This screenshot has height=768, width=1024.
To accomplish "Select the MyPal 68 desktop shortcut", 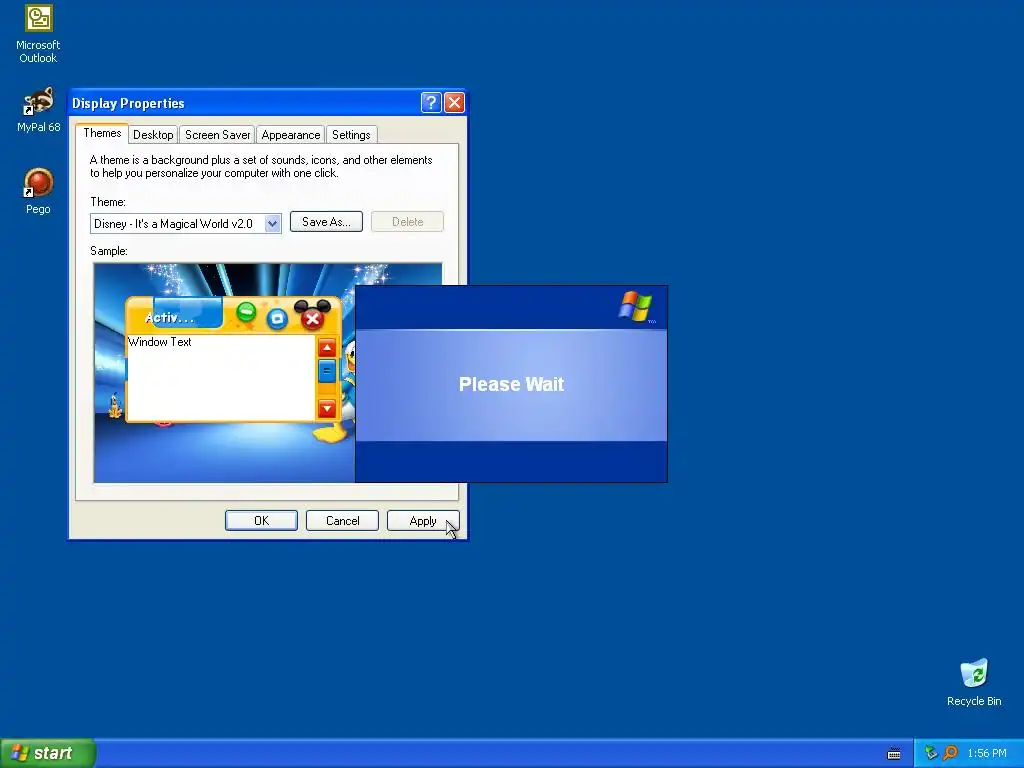I will (x=38, y=110).
